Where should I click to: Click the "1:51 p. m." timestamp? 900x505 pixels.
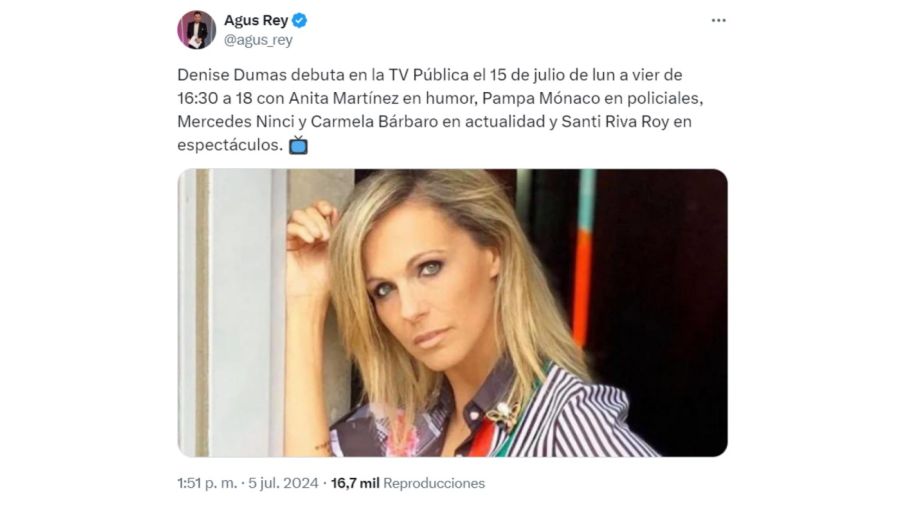coord(207,483)
